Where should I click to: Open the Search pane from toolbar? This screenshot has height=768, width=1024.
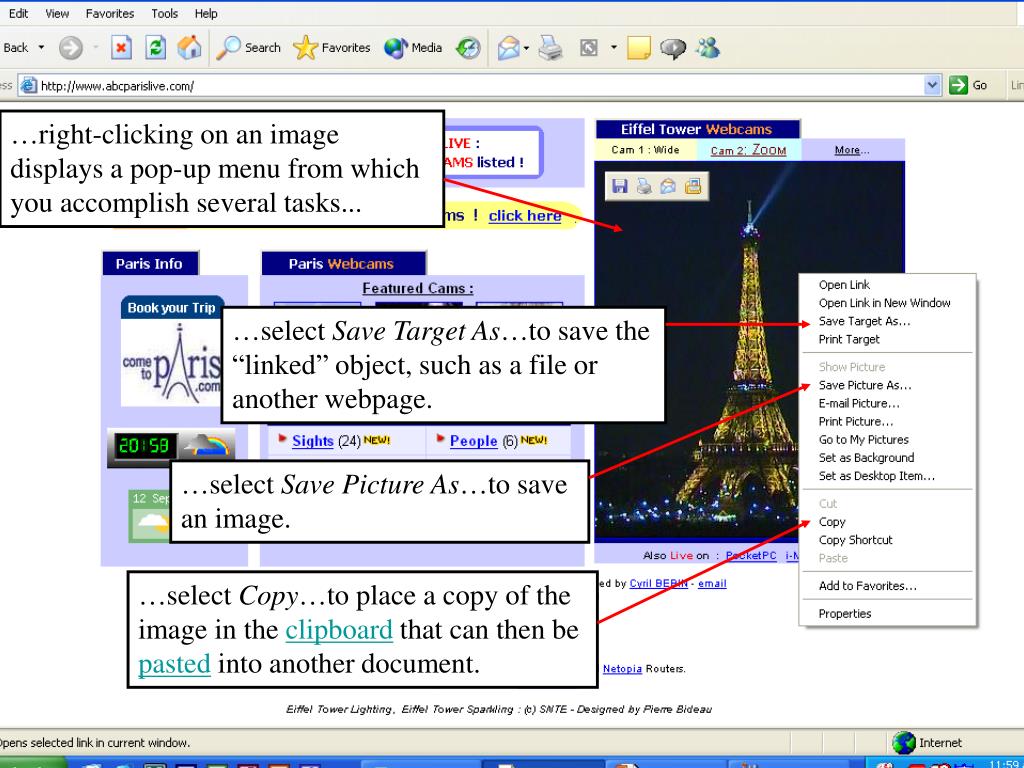click(x=248, y=48)
